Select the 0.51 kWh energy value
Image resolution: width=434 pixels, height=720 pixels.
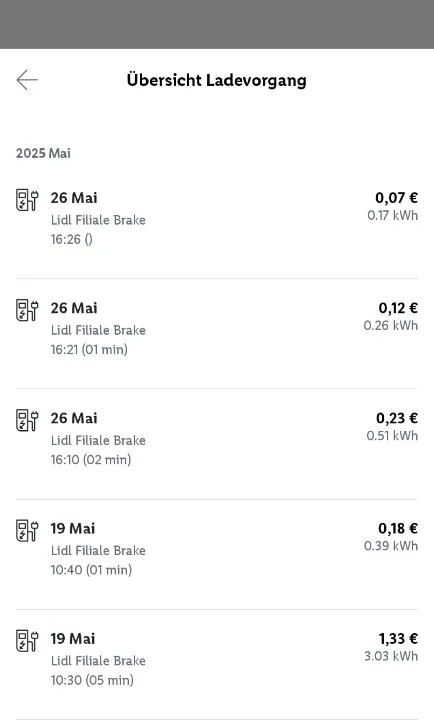[x=392, y=436]
